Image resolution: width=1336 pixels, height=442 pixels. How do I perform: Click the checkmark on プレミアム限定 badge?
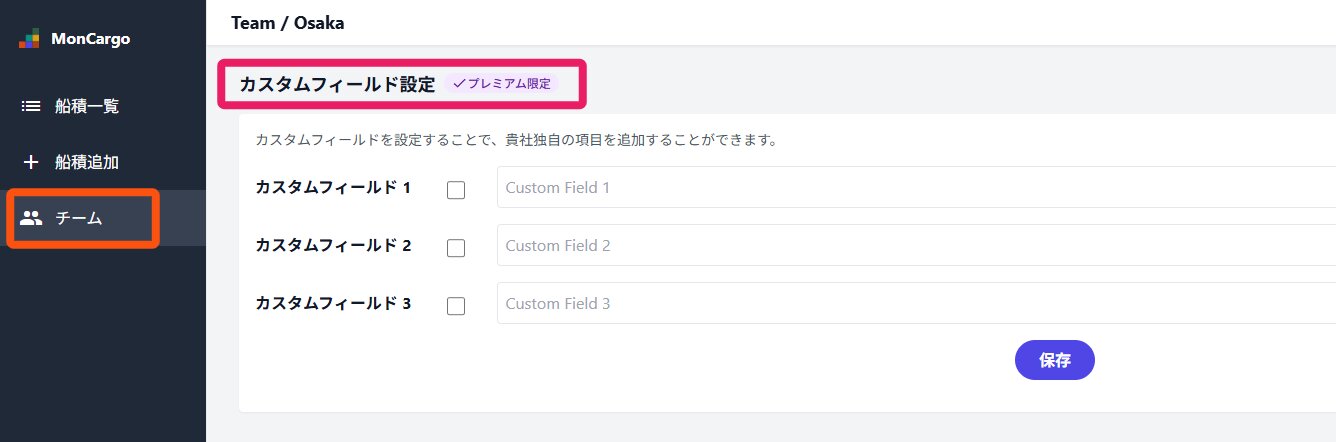[460, 84]
